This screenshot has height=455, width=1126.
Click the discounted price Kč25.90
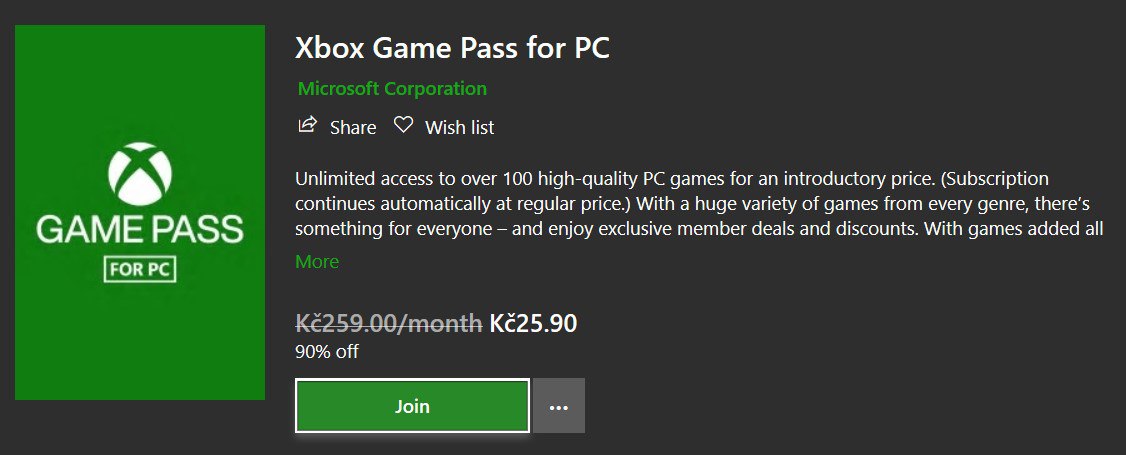point(533,324)
